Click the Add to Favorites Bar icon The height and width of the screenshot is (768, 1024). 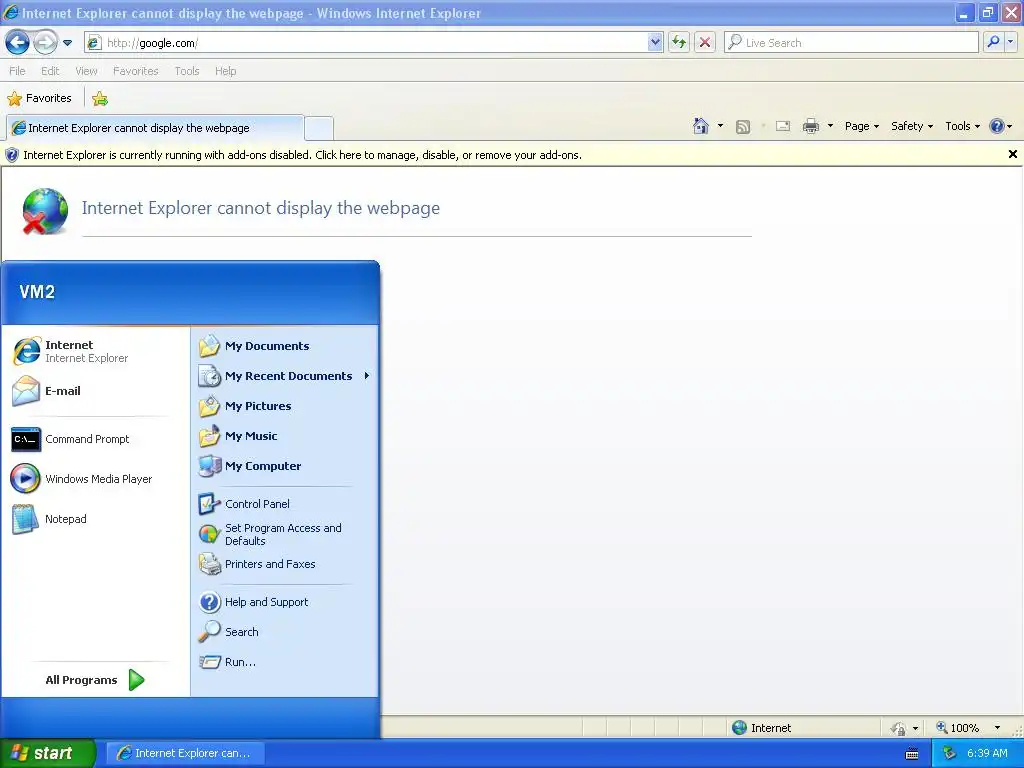100,99
